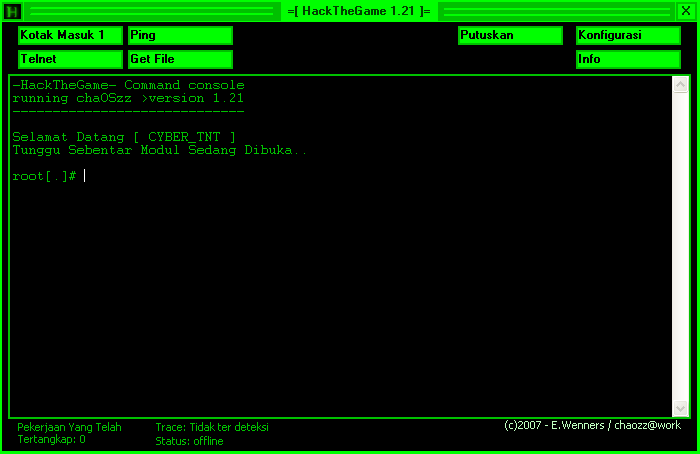Click the console scrollbar track
700x454 pixels.
pos(680,246)
